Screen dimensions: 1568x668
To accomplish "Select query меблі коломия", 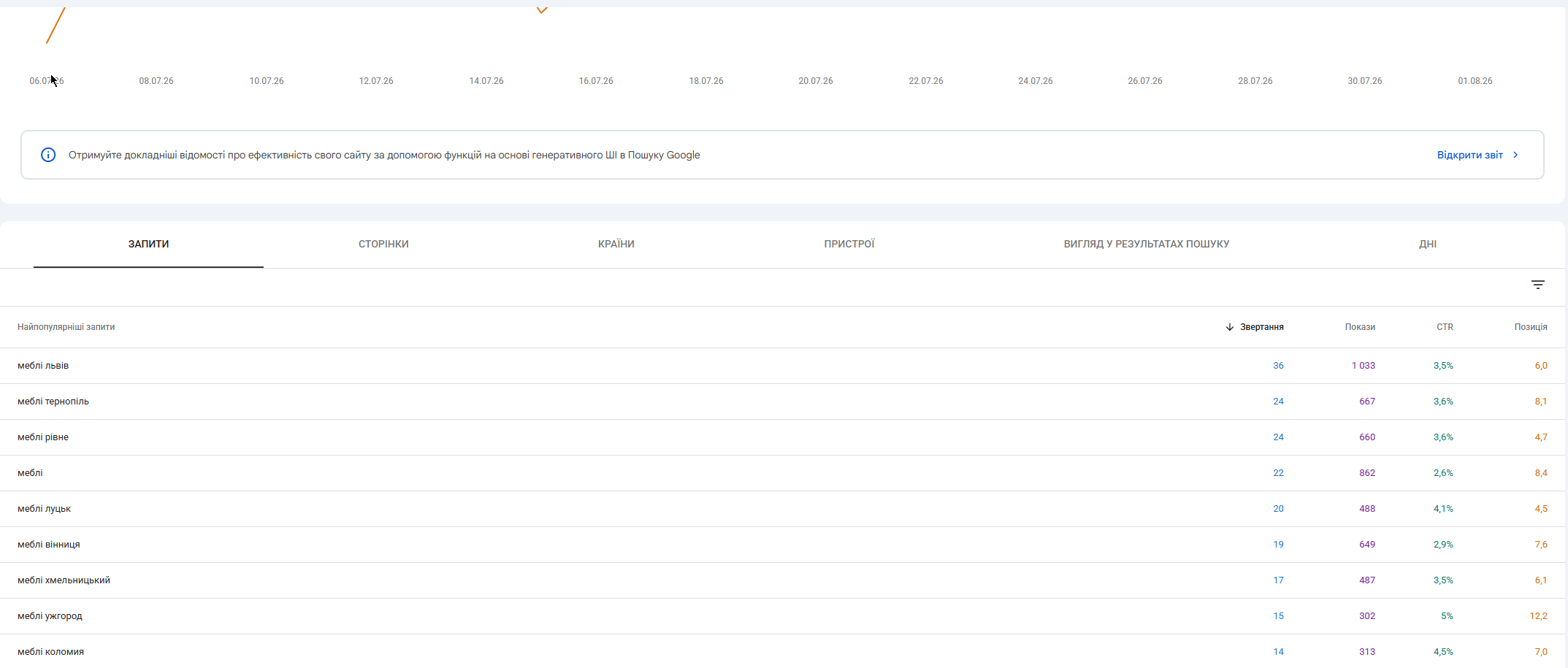I will pos(50,652).
